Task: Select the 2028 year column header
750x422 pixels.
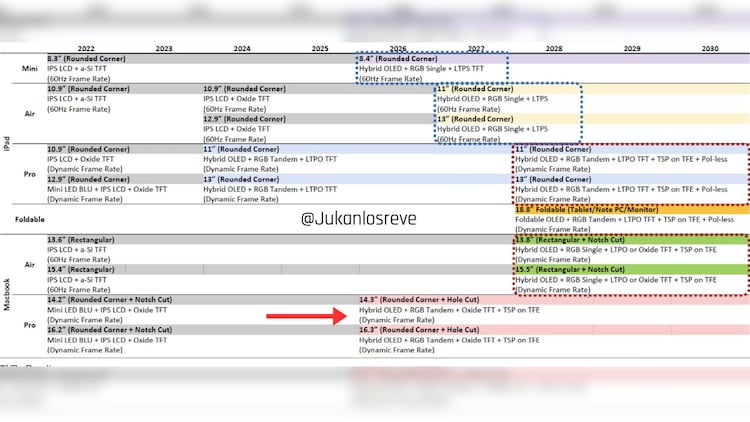Action: tap(553, 48)
